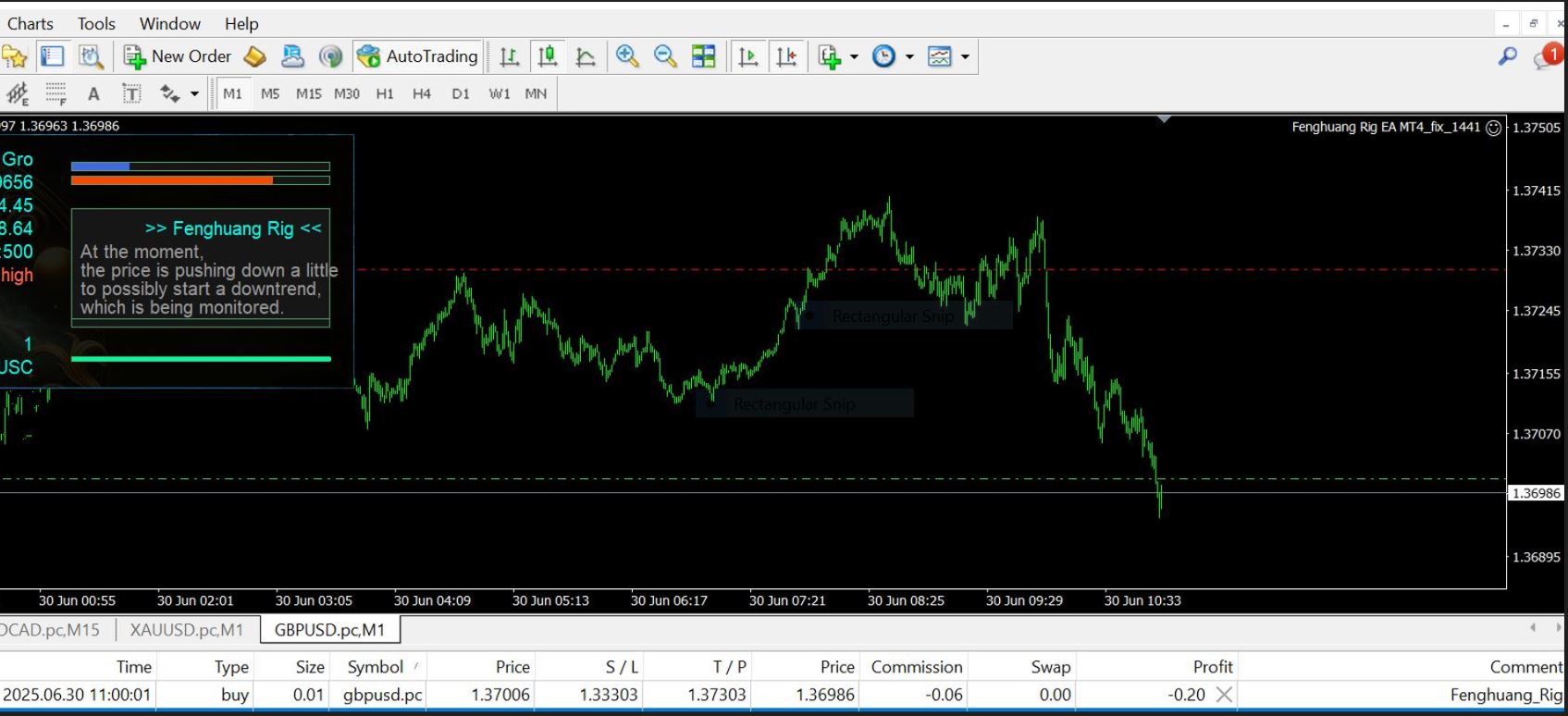Switch chart to bar chart view

pyautogui.click(x=509, y=56)
